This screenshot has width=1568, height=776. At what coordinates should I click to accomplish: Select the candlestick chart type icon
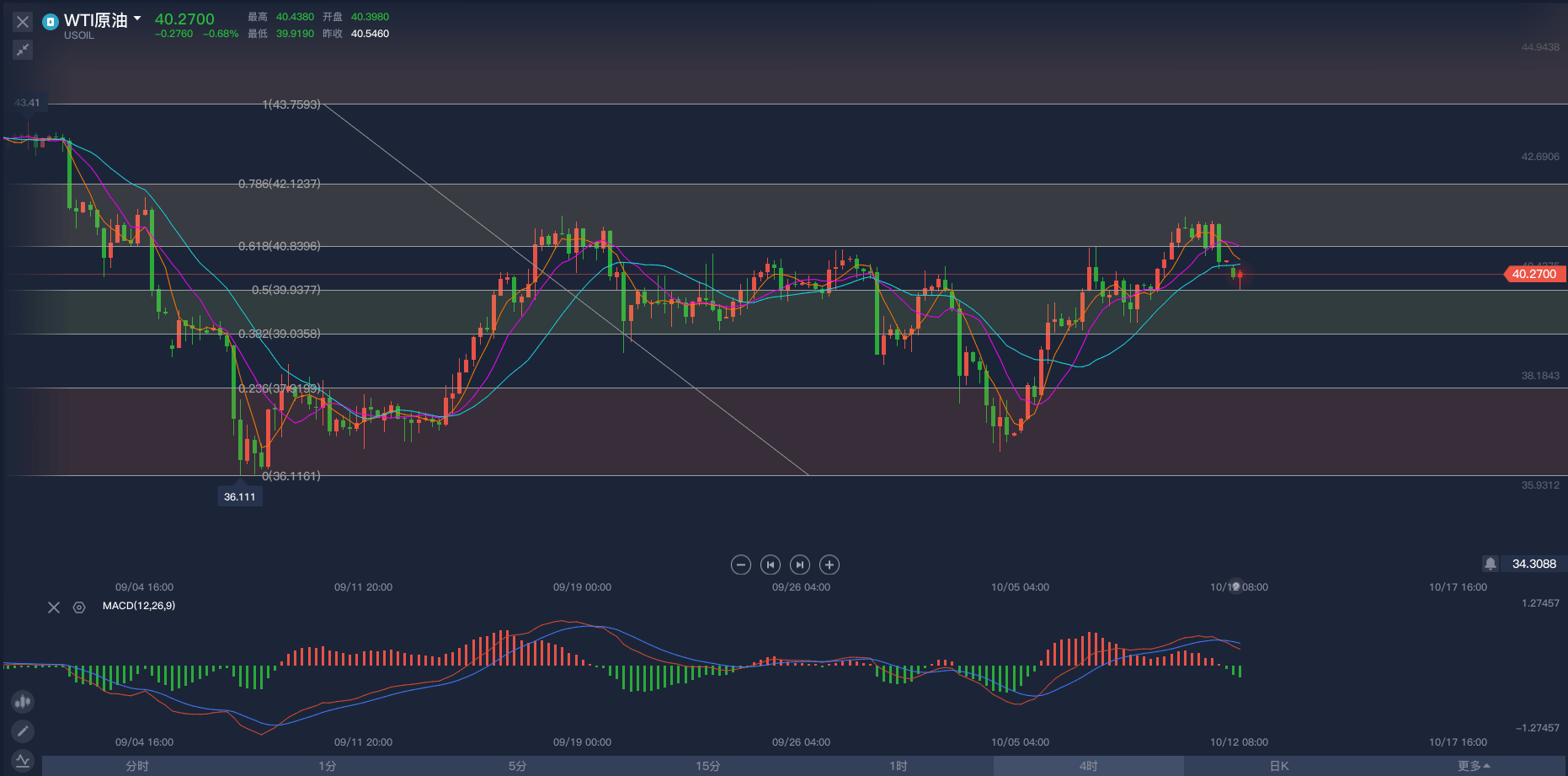click(x=23, y=701)
